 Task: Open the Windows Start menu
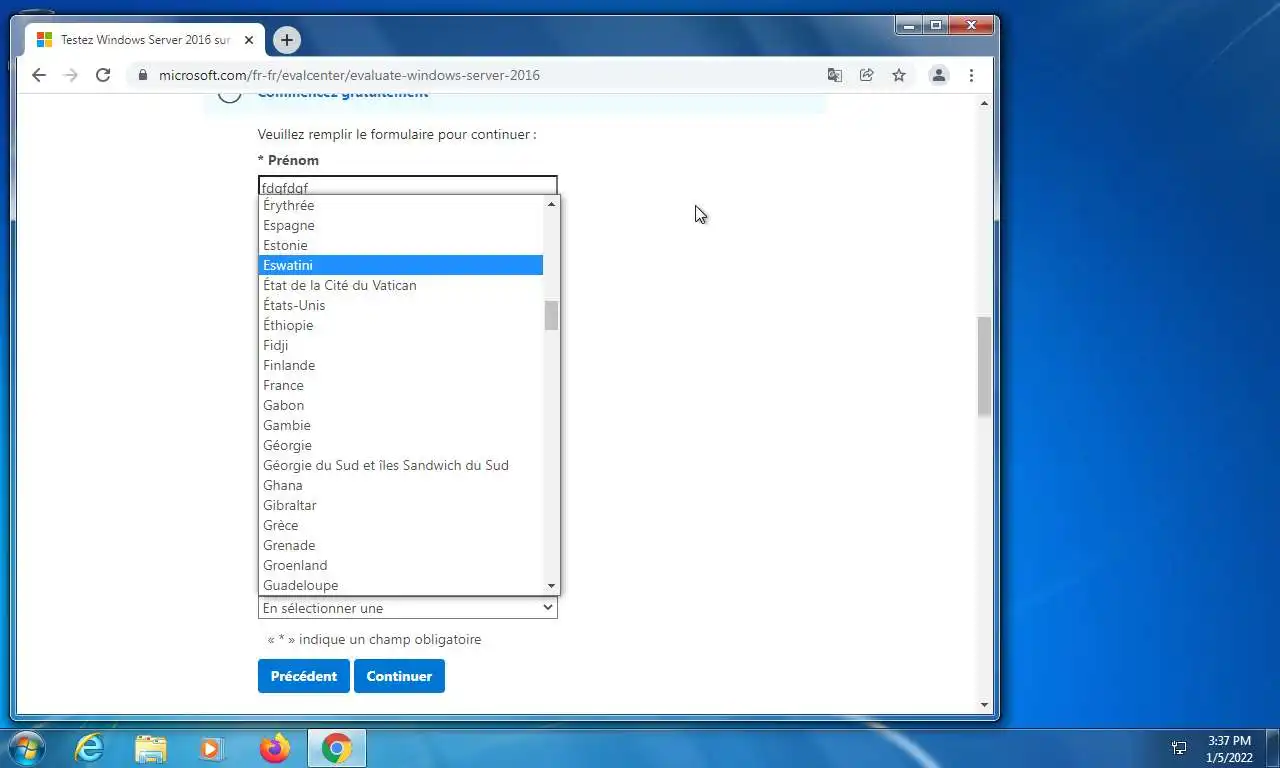(25, 748)
